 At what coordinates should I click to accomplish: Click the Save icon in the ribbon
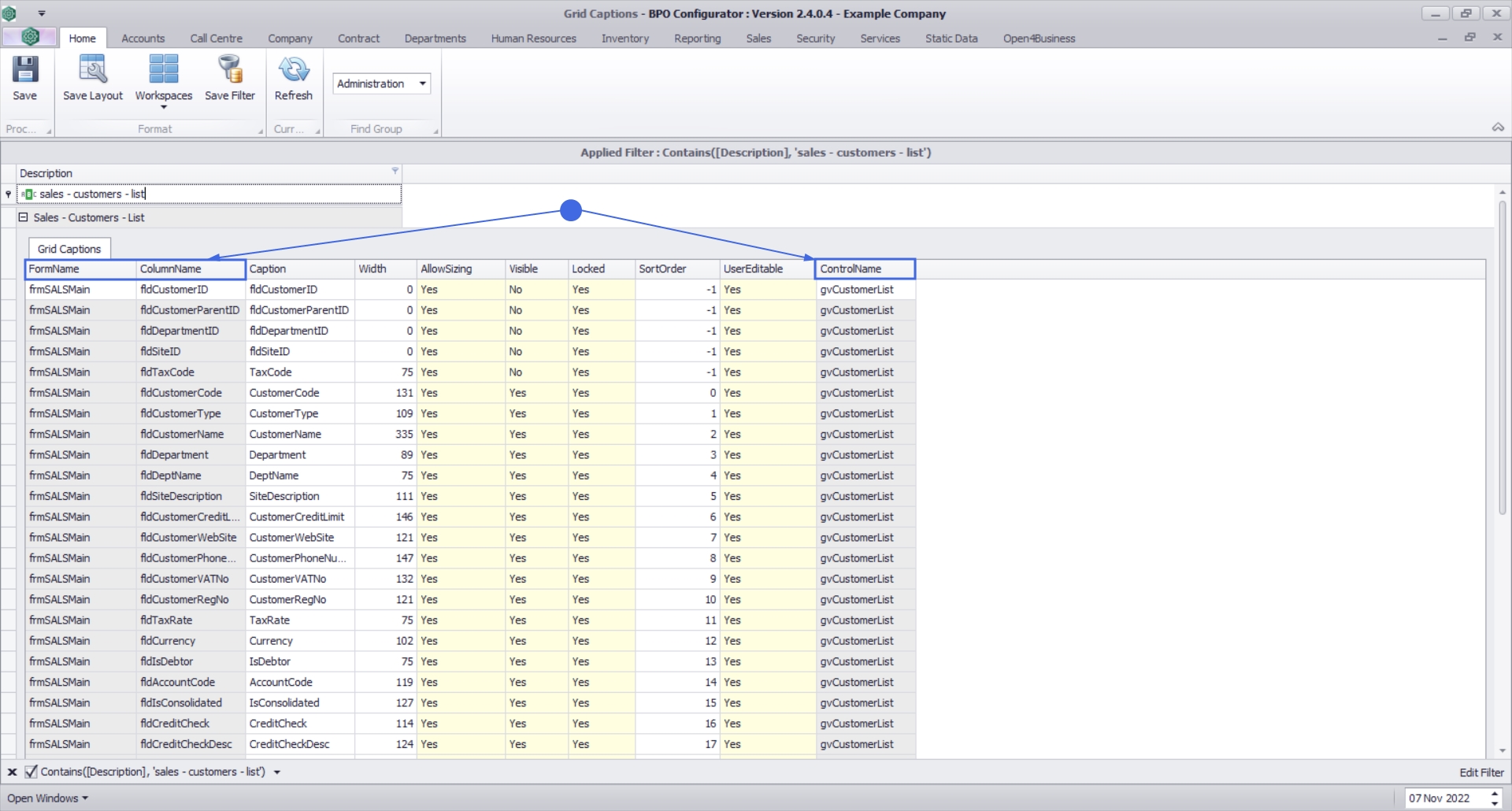24,70
